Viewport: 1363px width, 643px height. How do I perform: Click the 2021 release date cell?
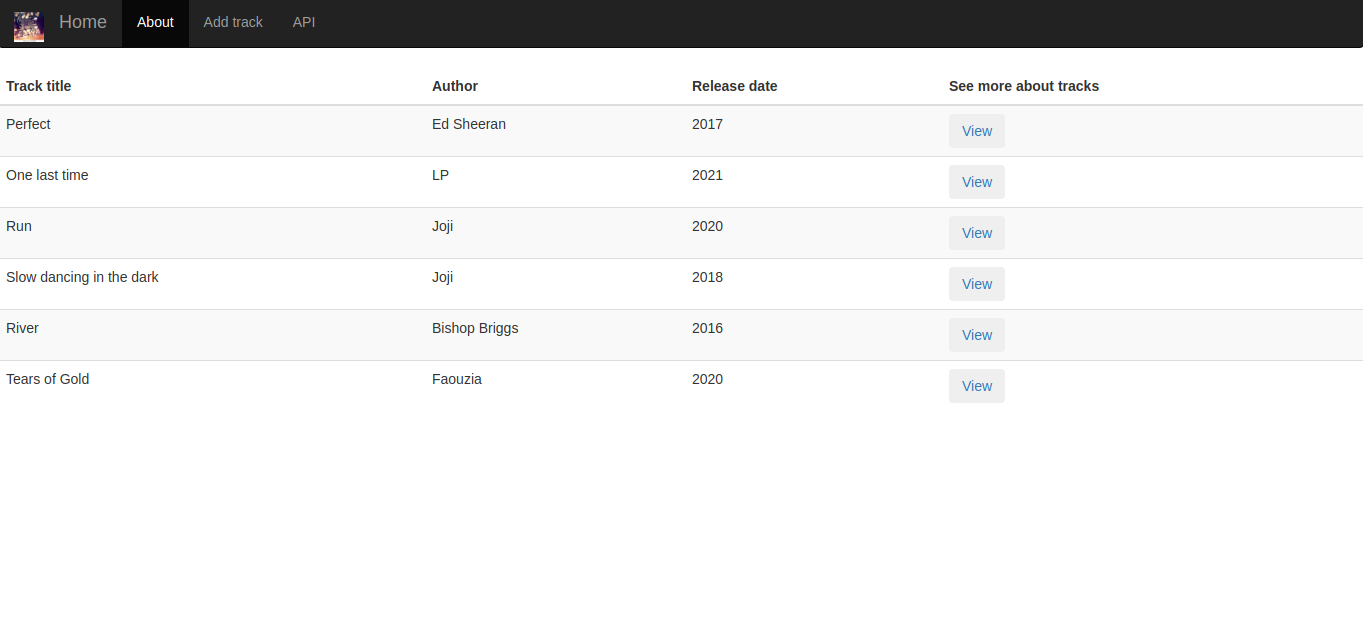(x=707, y=175)
